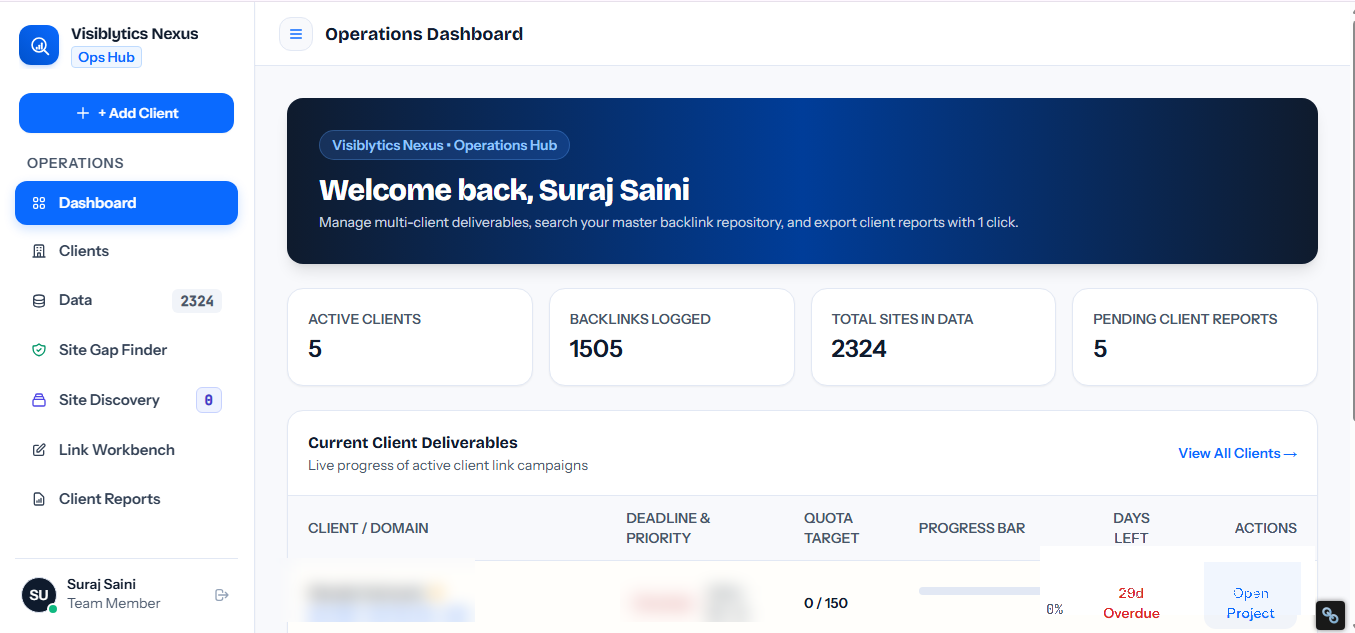Click the Link Workbench edit icon
Viewport: 1355px width, 633px height.
(x=39, y=450)
